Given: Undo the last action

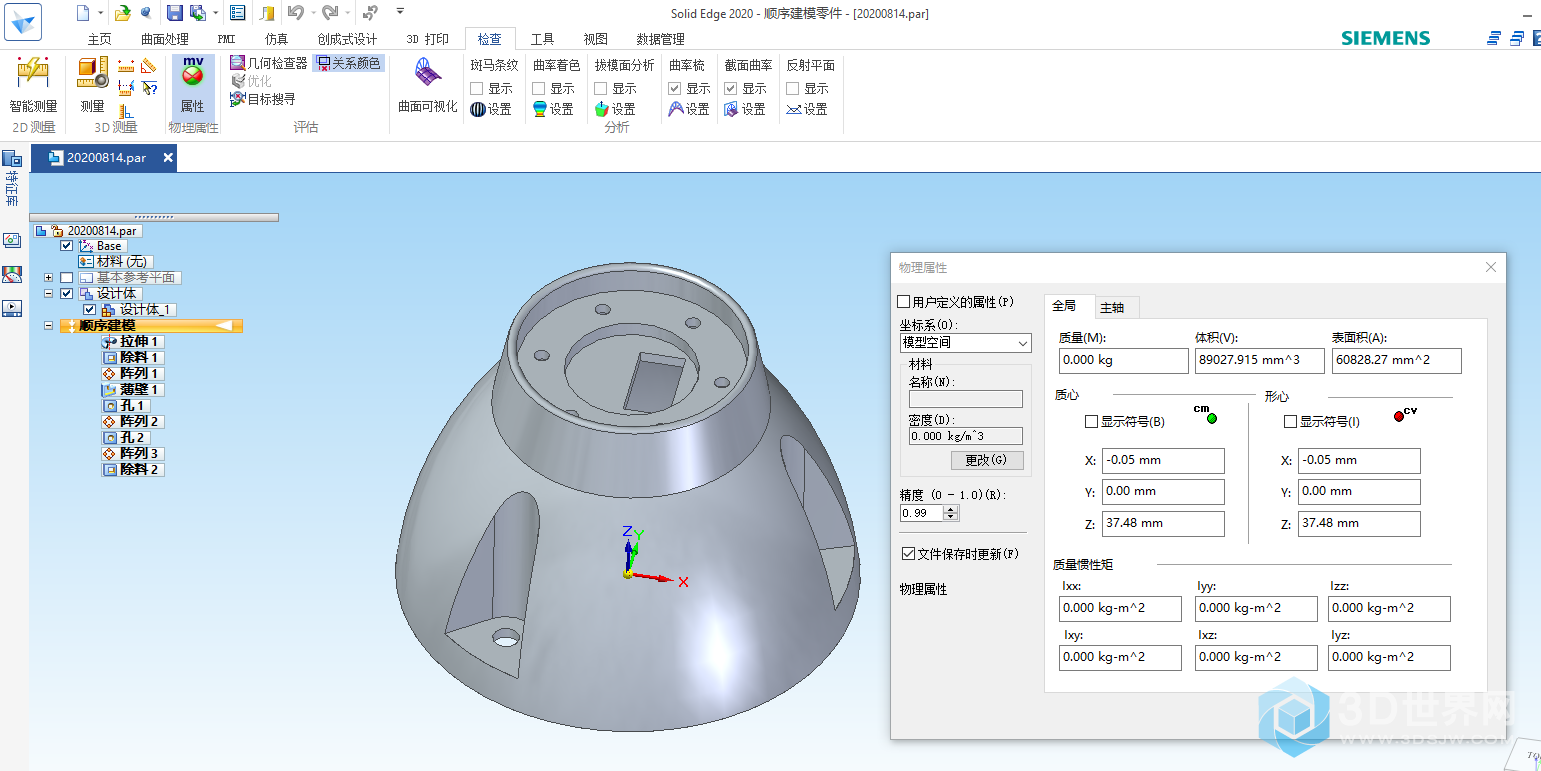Looking at the screenshot, I should click(x=295, y=13).
